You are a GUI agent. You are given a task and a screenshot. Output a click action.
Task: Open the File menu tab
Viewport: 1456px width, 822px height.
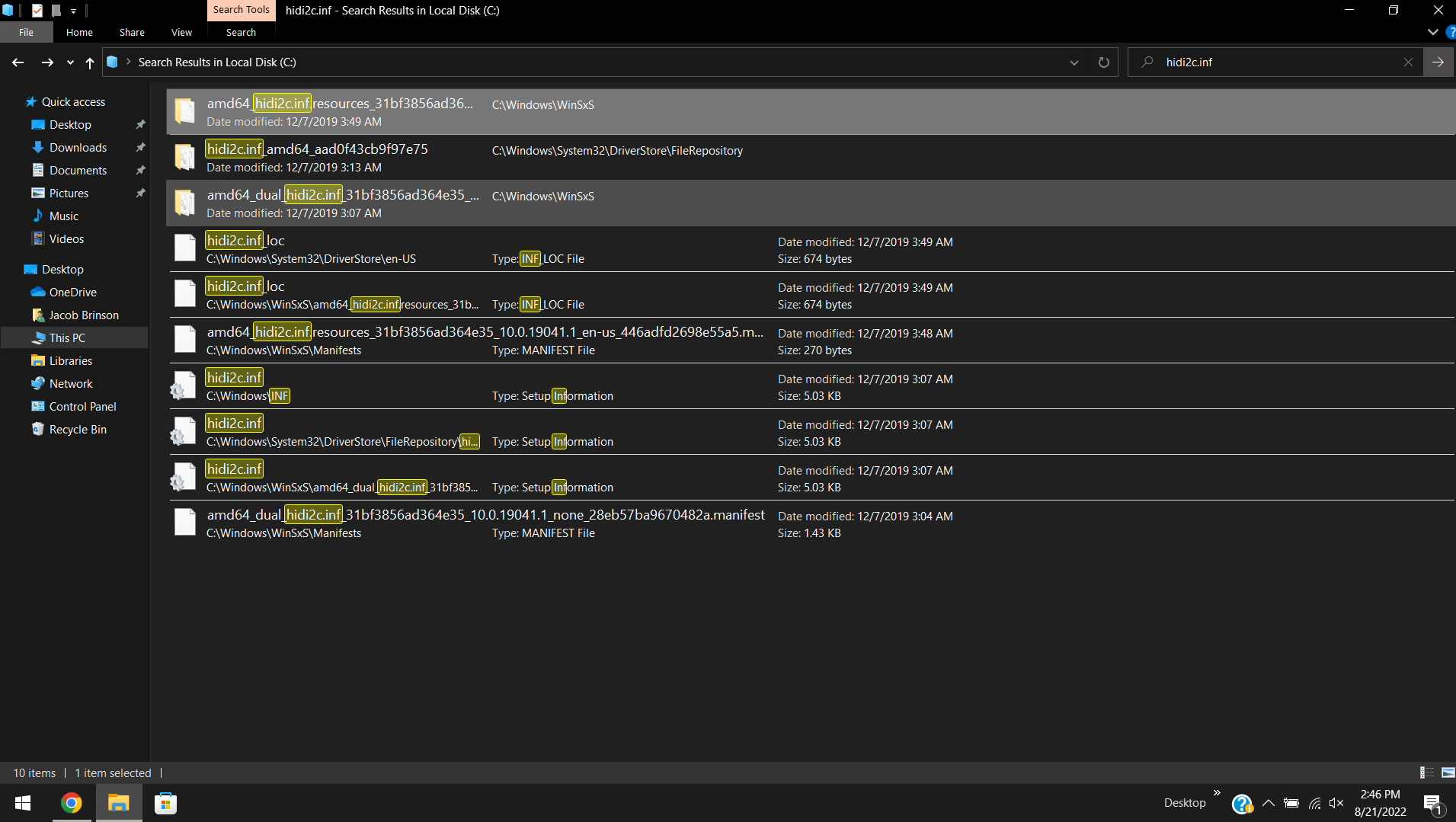tap(26, 32)
